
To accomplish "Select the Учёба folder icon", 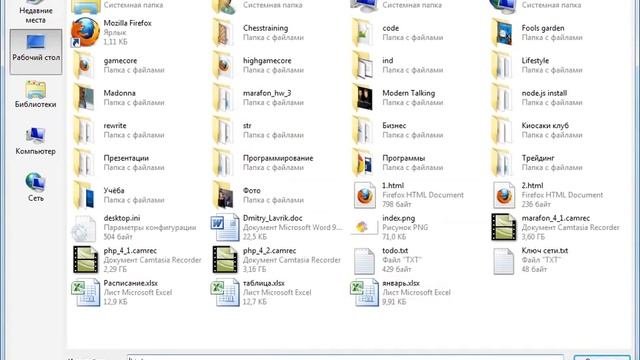I will [84, 195].
